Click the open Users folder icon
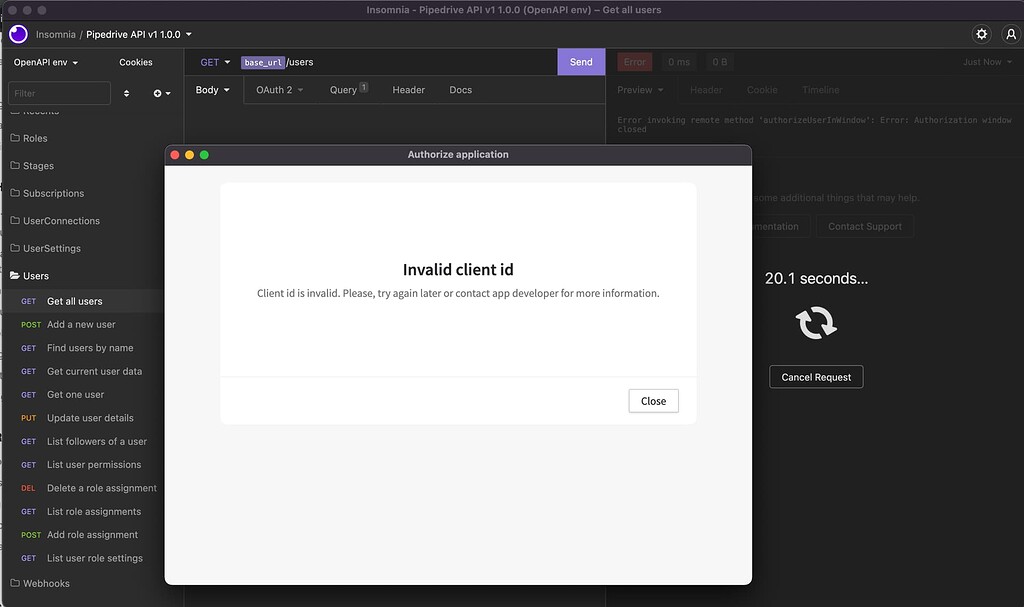 [x=16, y=275]
